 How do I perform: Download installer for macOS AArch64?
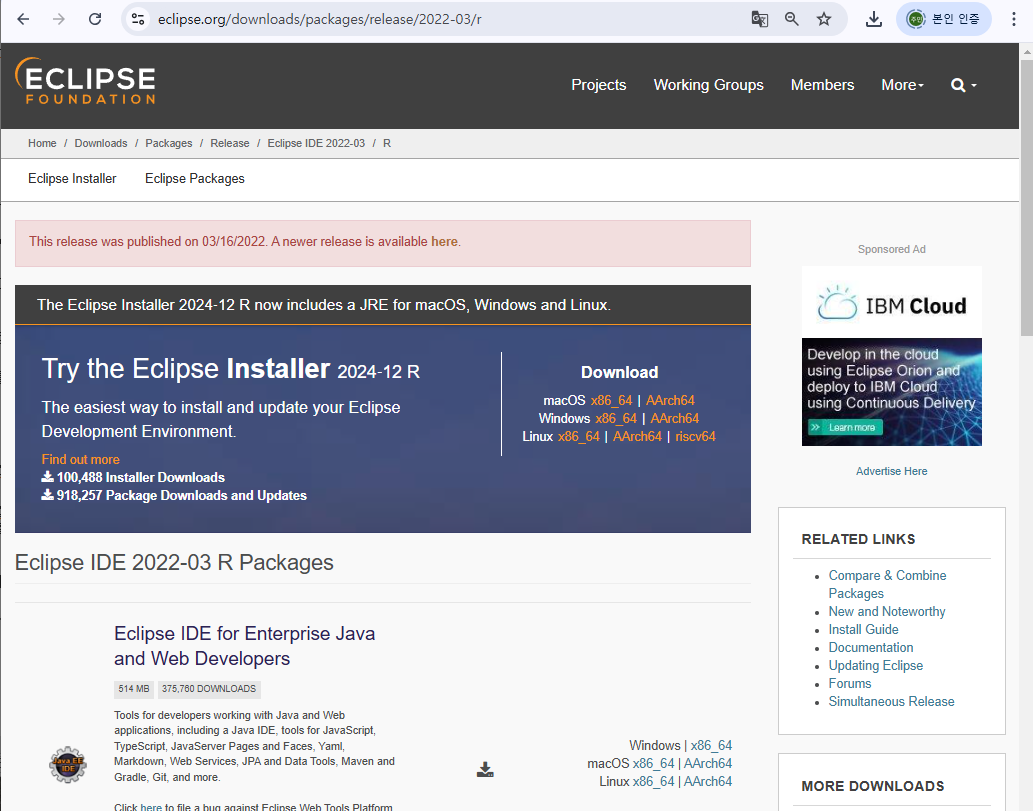[670, 401]
